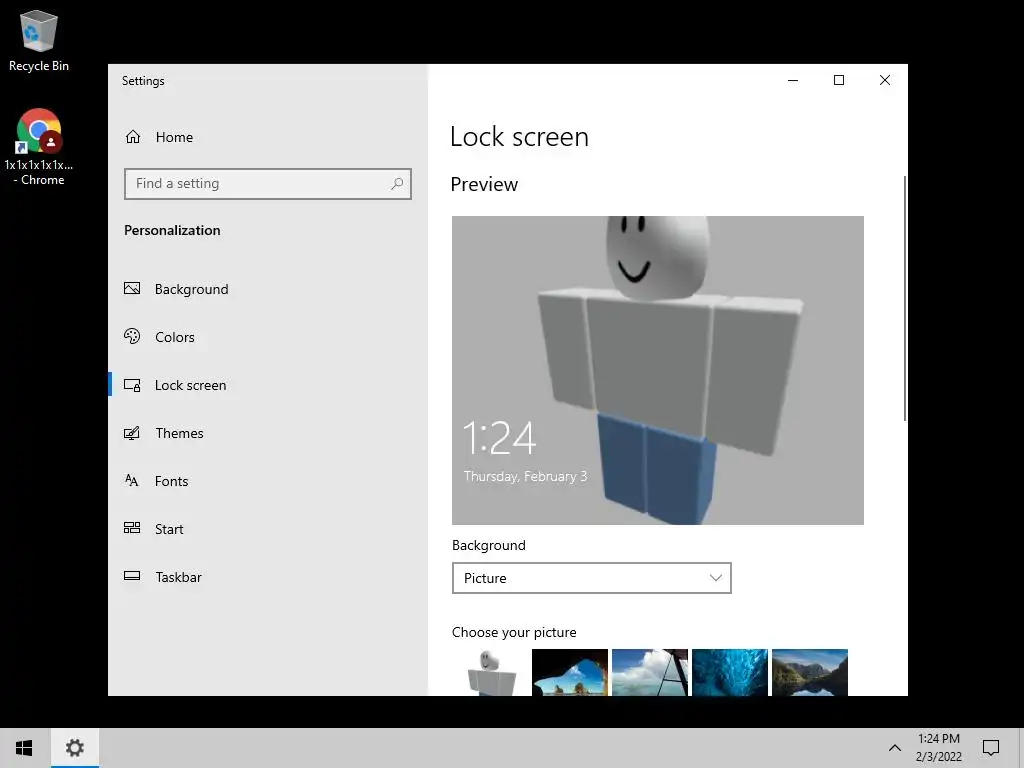
Task: Open the Fonts settings page
Action: pyautogui.click(x=268, y=481)
